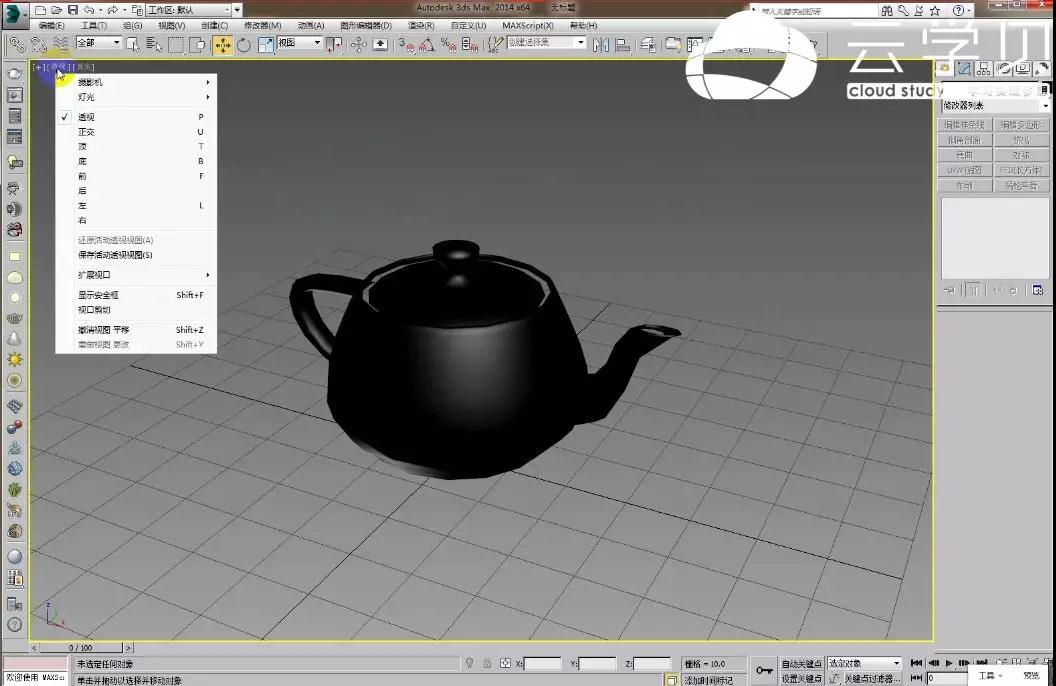Click the Set Keys large key icon
This screenshot has height=686, width=1056.
click(764, 671)
